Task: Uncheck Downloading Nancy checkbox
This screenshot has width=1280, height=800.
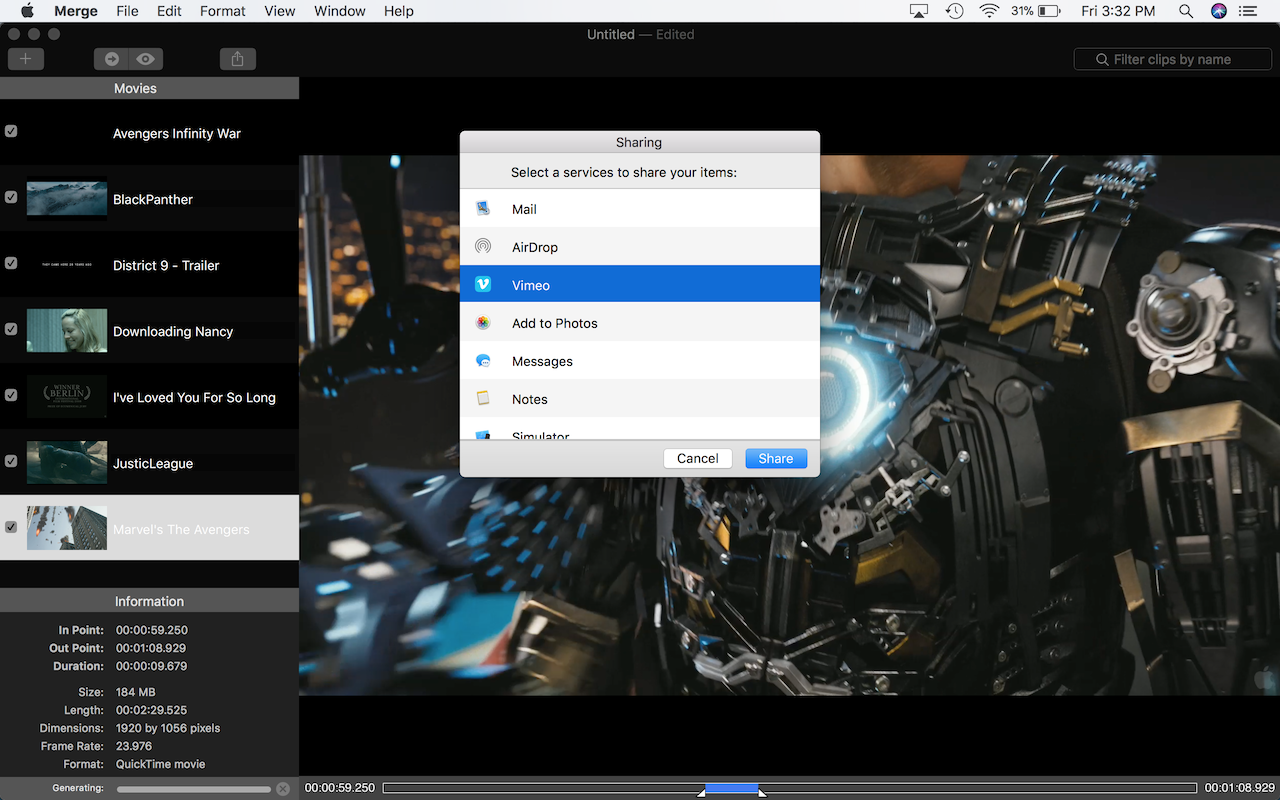Action: pyautogui.click(x=11, y=329)
